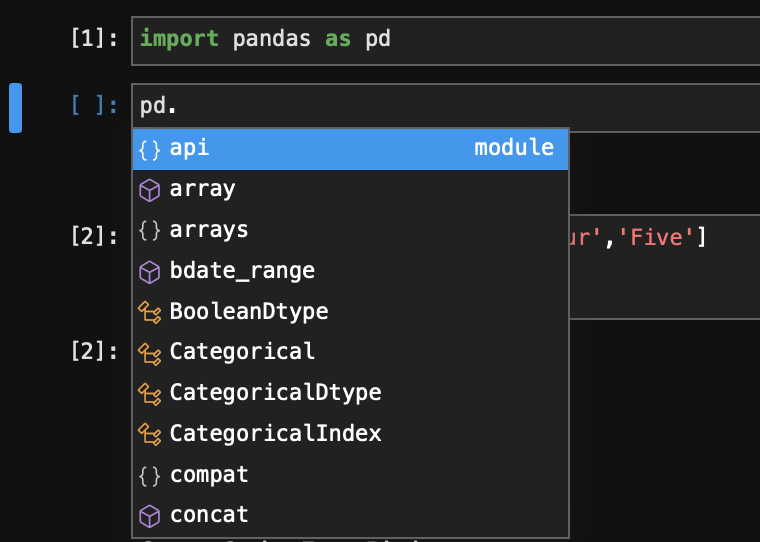The height and width of the screenshot is (542, 760).
Task: Click the curly-brace module icon beside api
Action: point(150,149)
